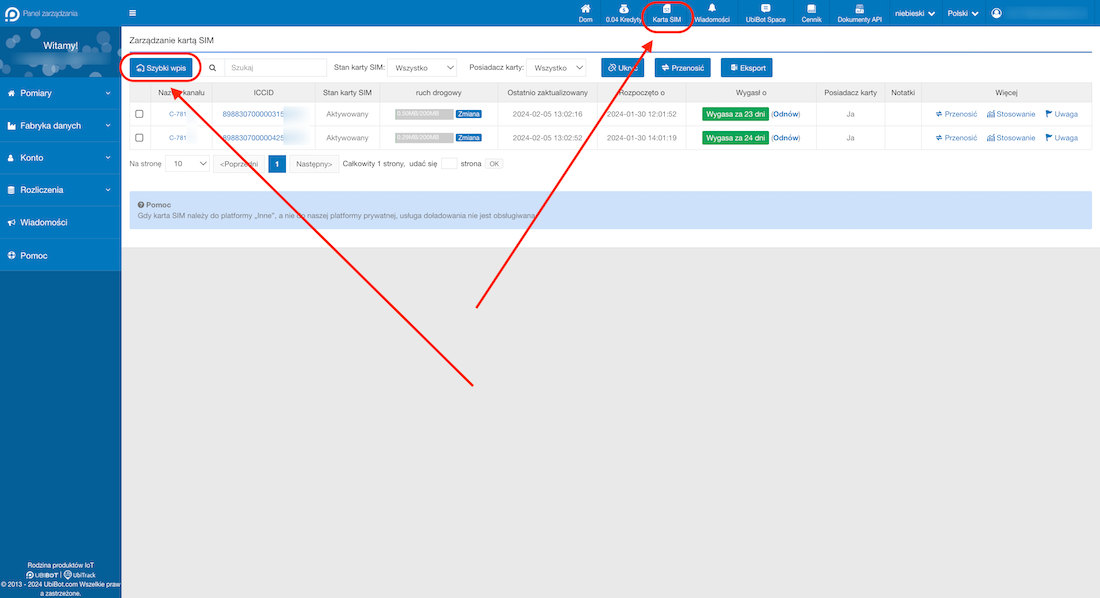Expand Fabryka danych sidebar section
This screenshot has width=1100, height=598.
click(x=60, y=126)
